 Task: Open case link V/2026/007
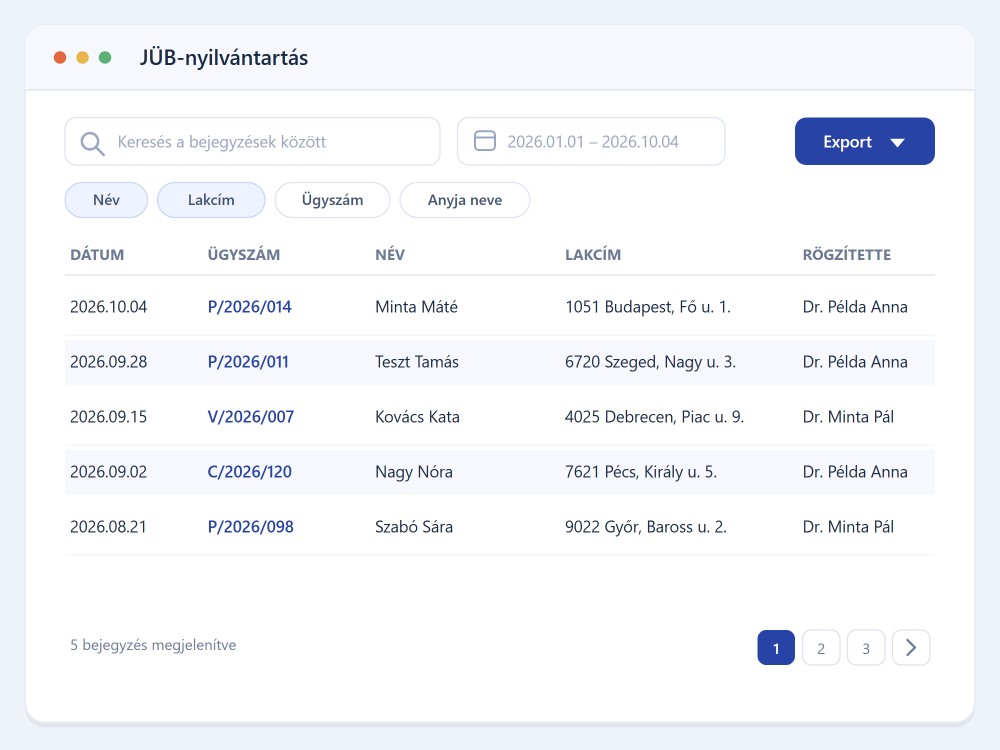pos(251,416)
